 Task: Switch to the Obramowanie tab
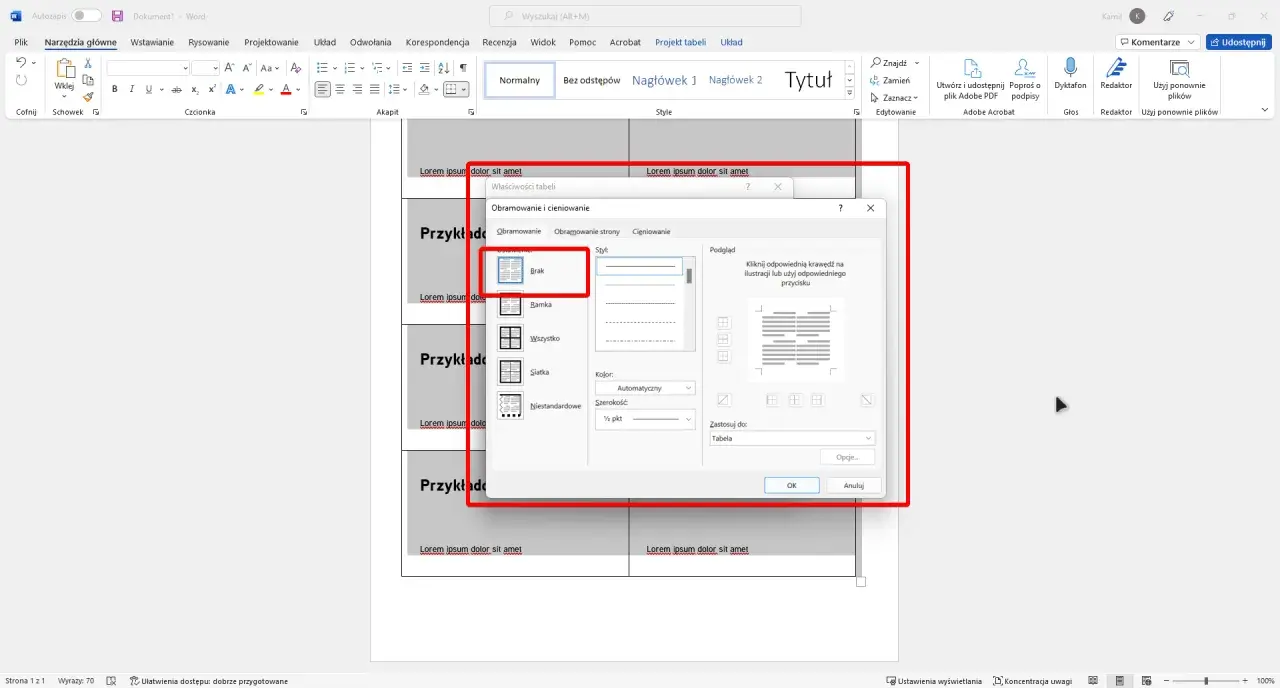point(519,231)
